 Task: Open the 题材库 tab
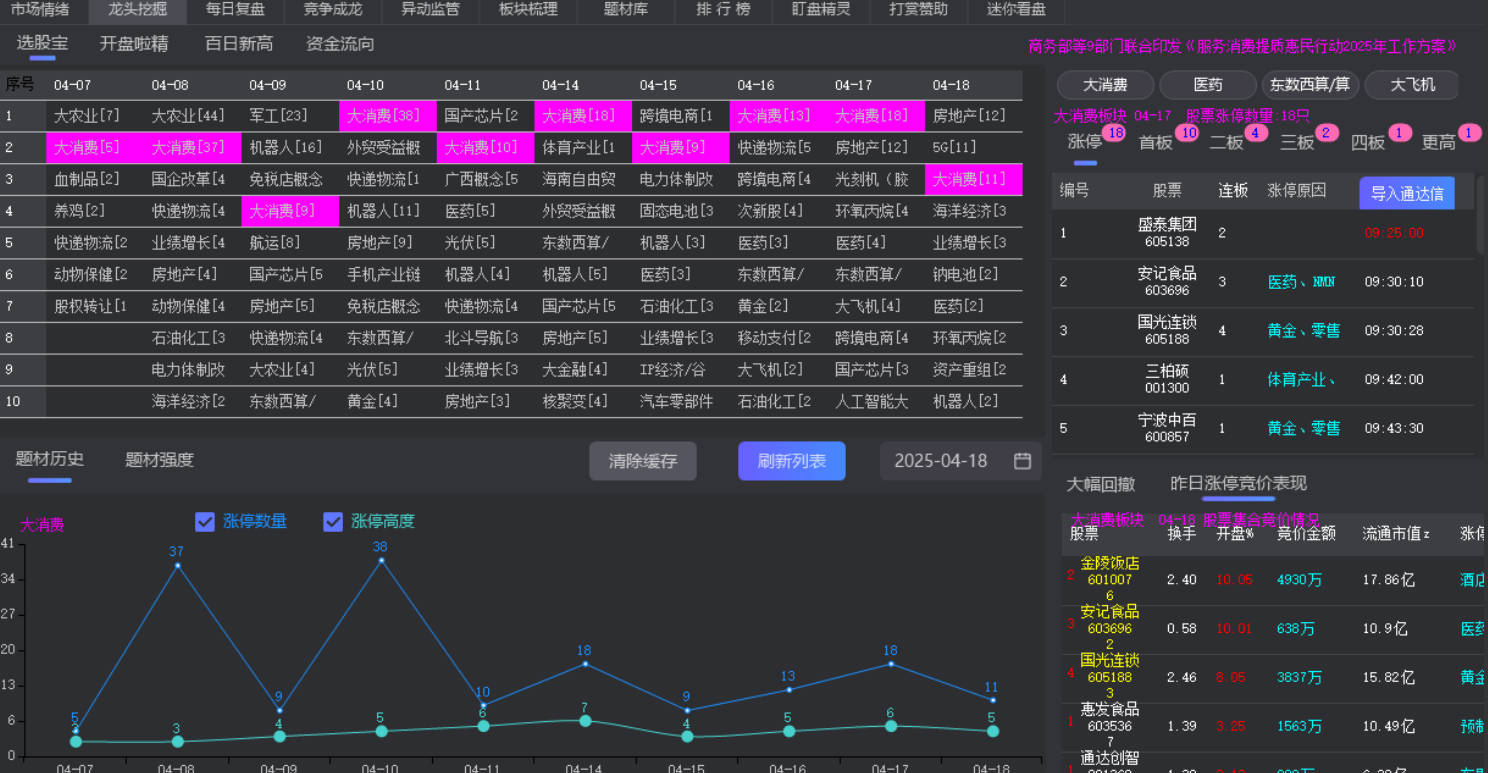coord(626,10)
